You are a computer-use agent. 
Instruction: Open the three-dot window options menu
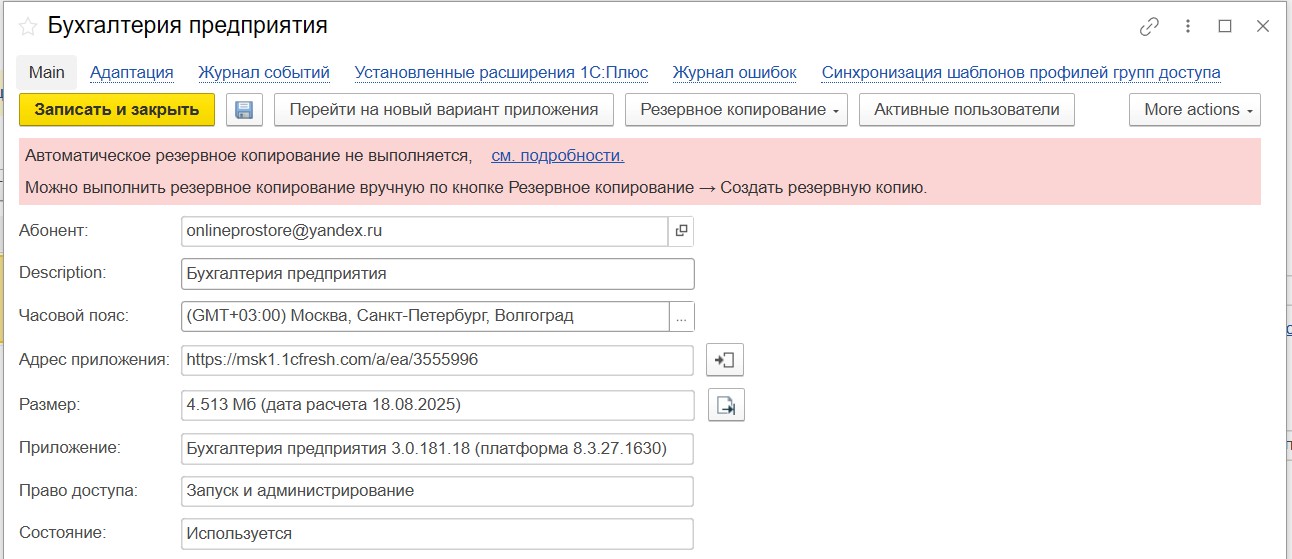tap(1188, 27)
